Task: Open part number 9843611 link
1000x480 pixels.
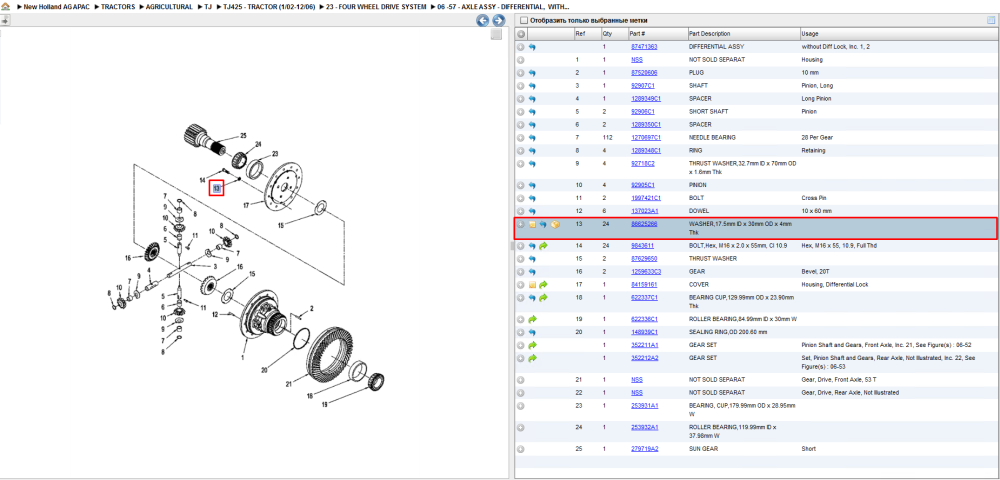Action: point(642,245)
